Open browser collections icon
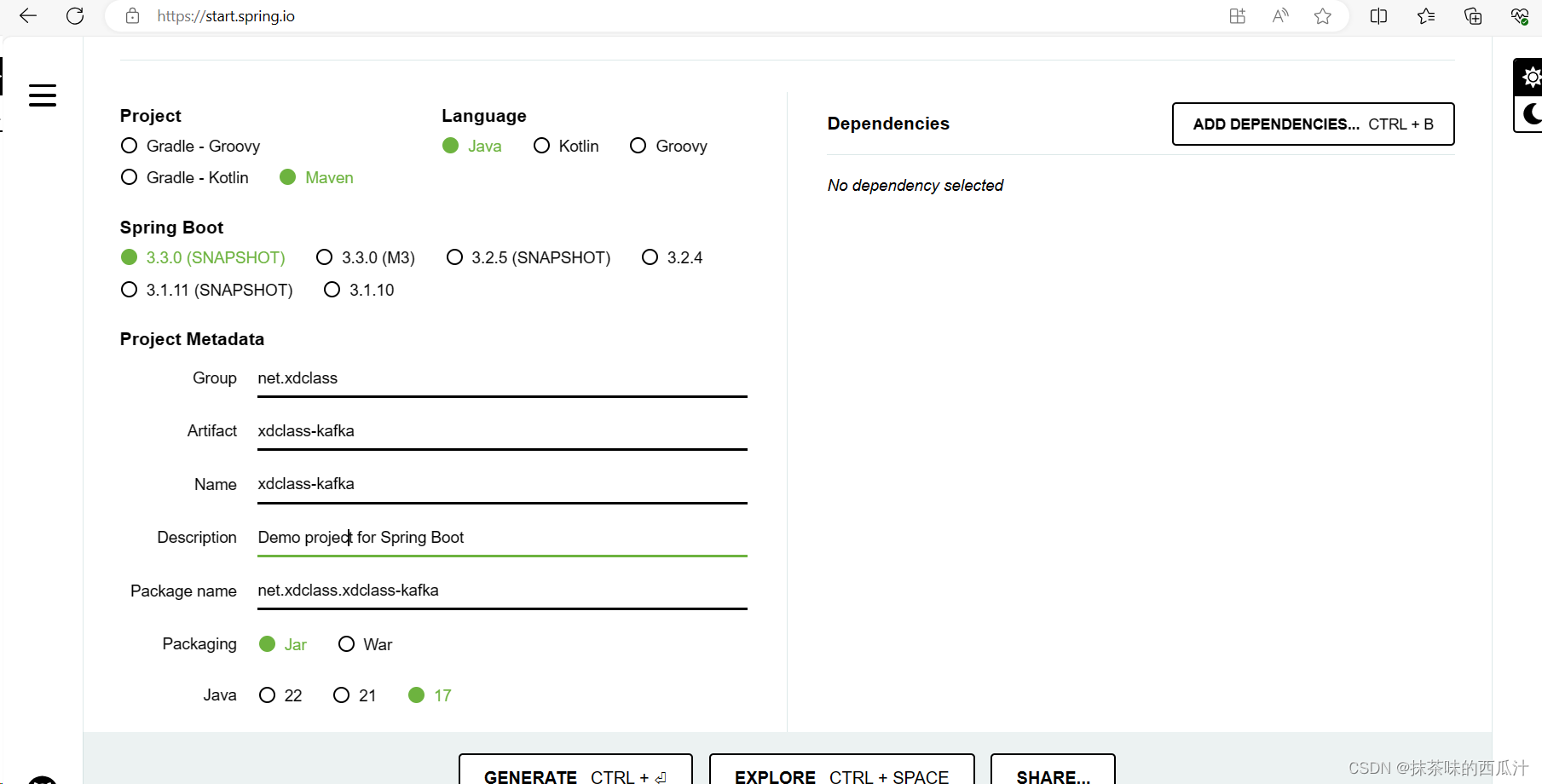 tap(1473, 16)
